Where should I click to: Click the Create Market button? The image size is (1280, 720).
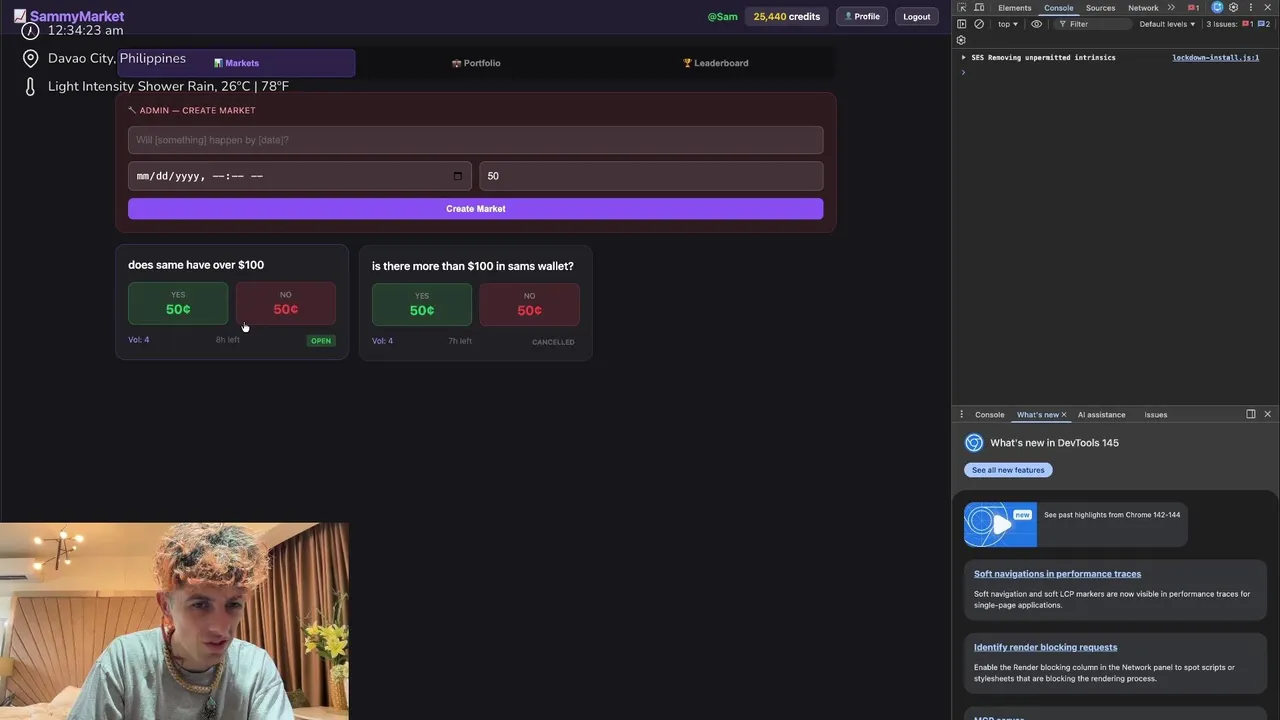(476, 208)
